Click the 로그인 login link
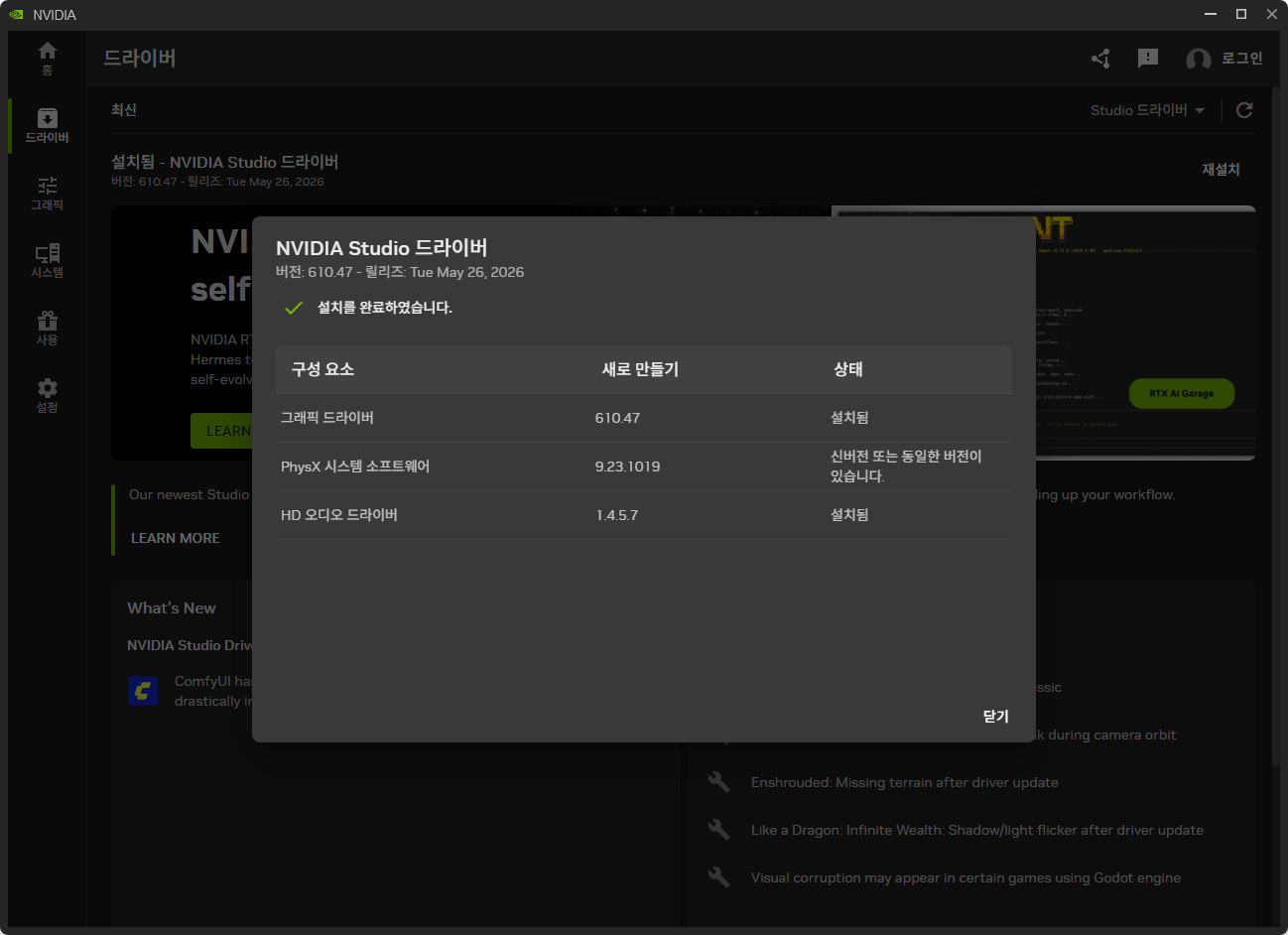Screen dimensions: 1288x935 click(x=1241, y=59)
